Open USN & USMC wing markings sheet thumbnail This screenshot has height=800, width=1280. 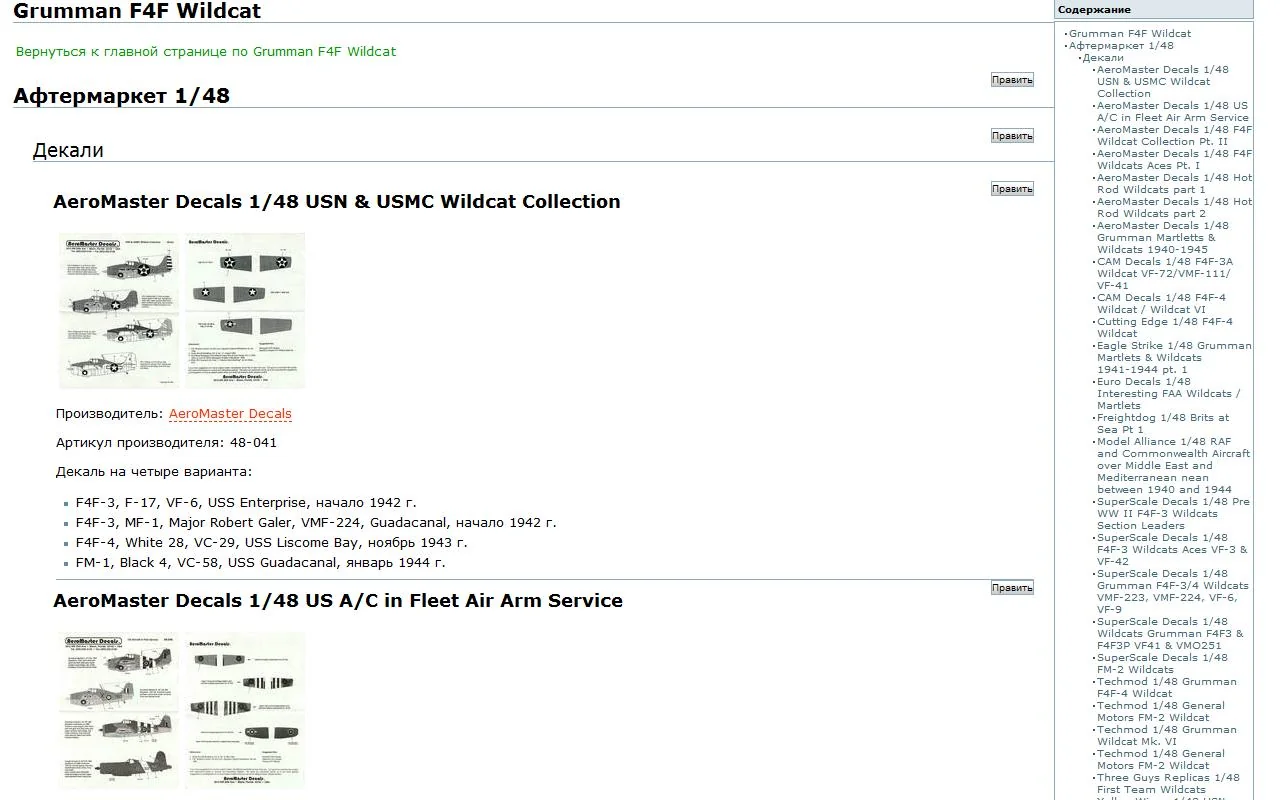[245, 311]
